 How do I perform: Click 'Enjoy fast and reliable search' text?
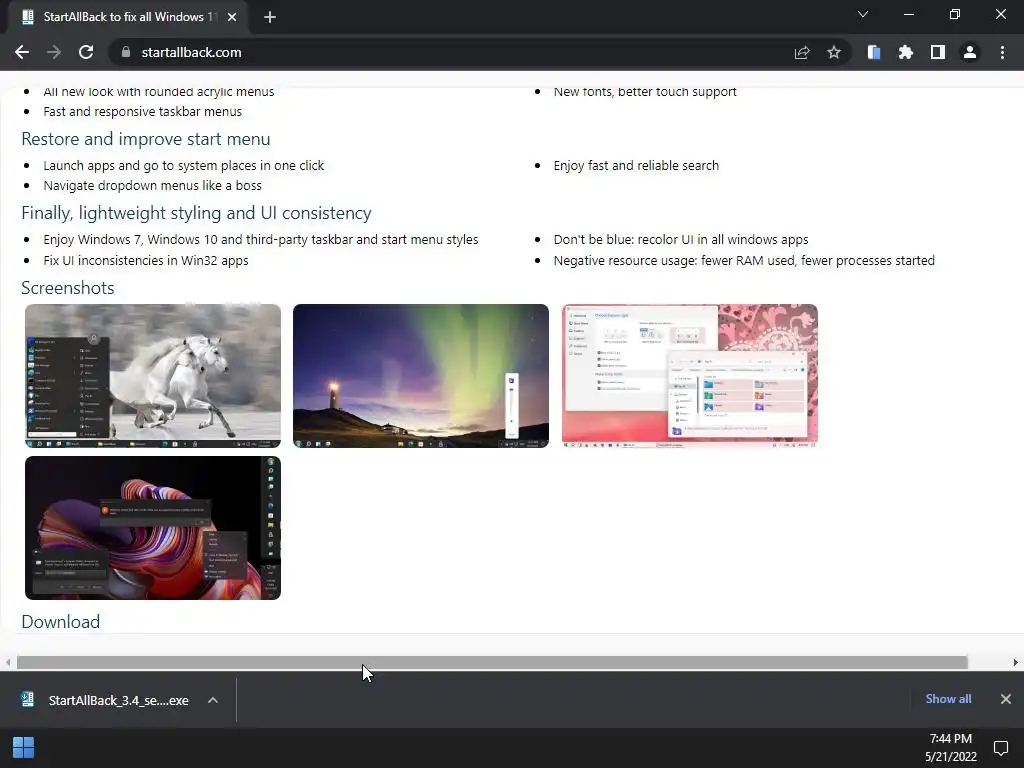(636, 166)
